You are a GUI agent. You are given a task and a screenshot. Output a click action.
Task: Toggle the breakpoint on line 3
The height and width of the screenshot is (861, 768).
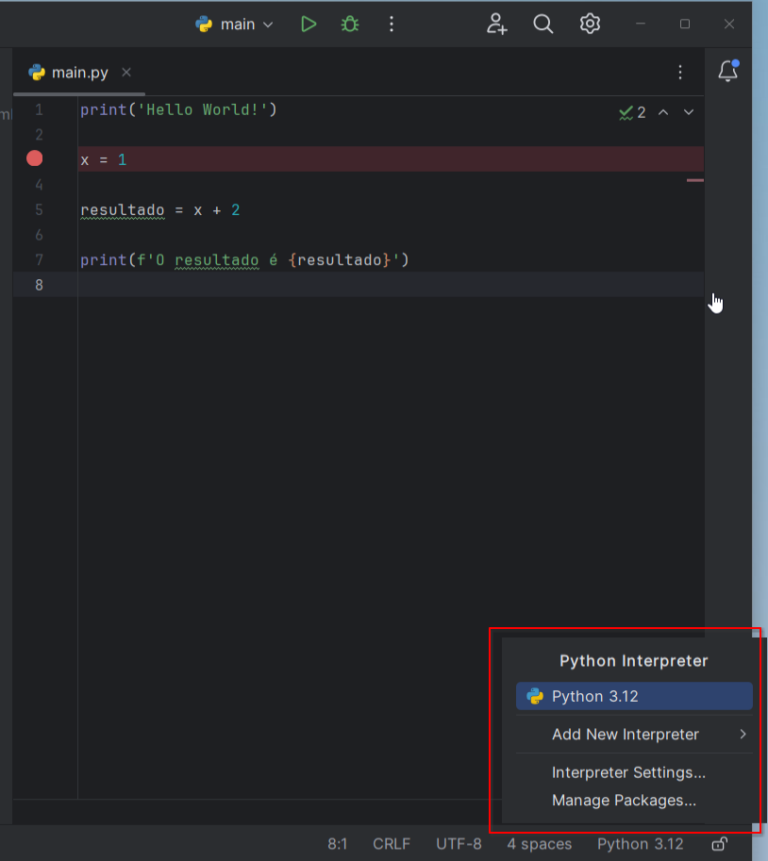click(34, 158)
